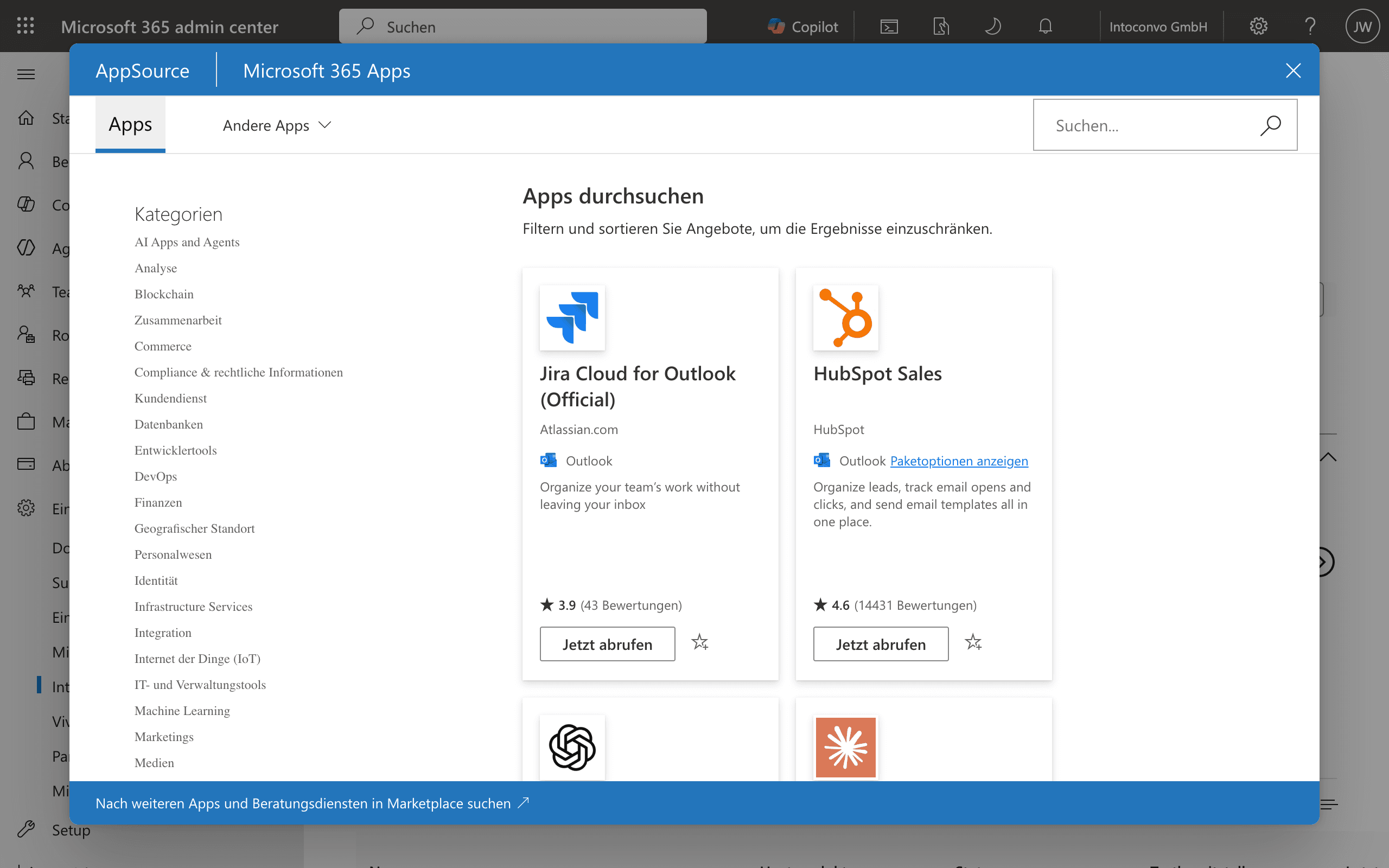Image resolution: width=1389 pixels, height=868 pixels.
Task: Open Marketplace search link in bottom banner
Action: coord(312,803)
